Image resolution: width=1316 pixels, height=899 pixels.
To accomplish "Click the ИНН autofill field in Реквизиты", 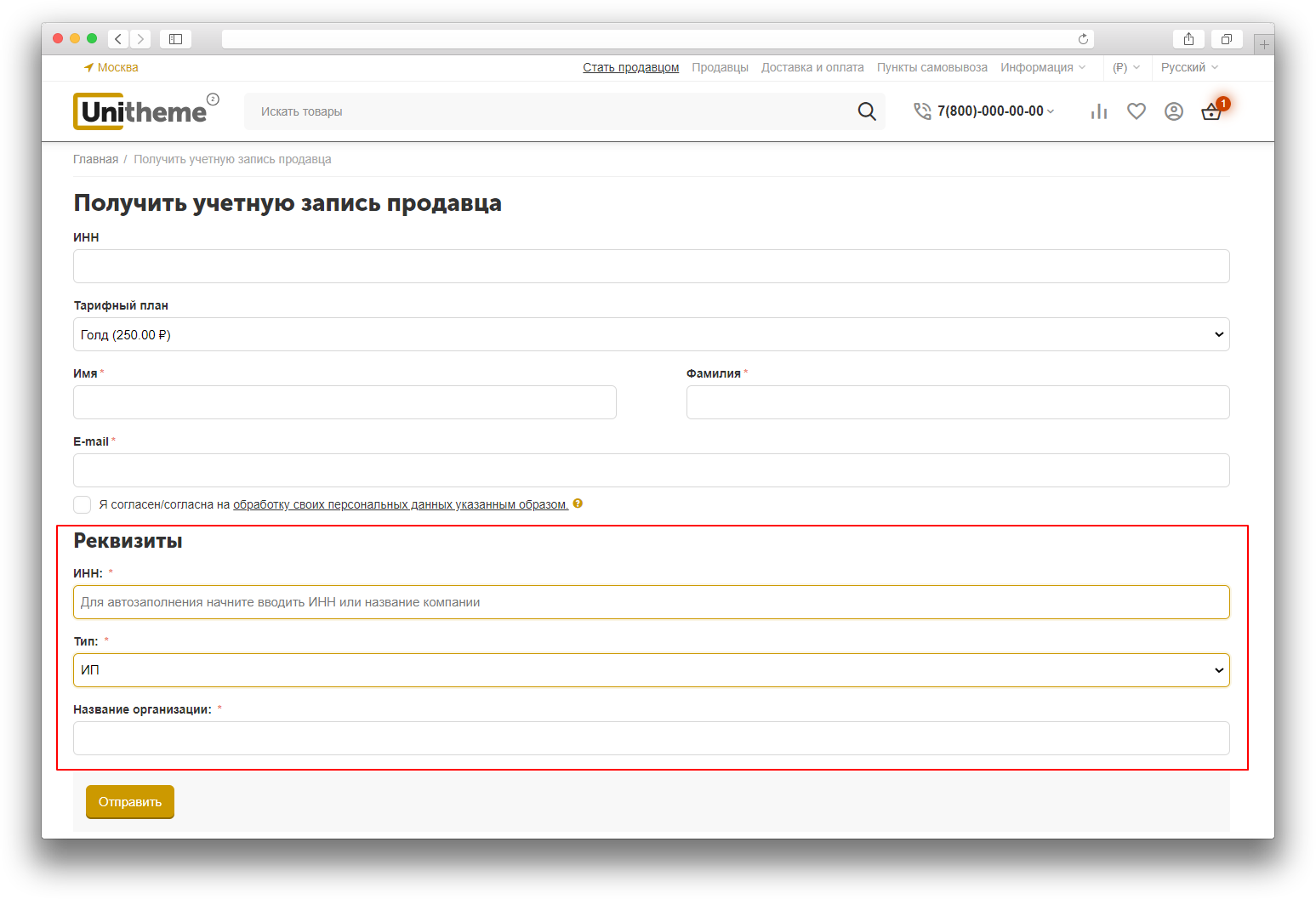I will tap(651, 602).
